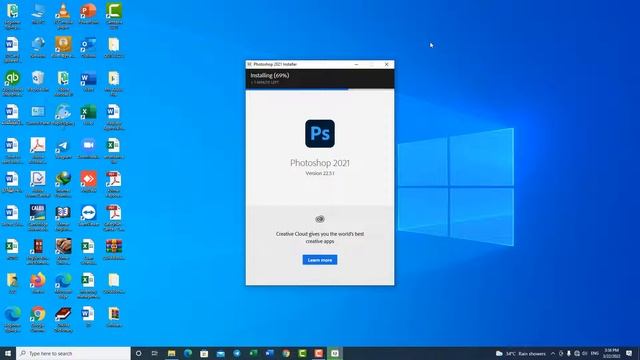Viewport: 640px width, 360px height.
Task: Select the Microsoft Edge shortcut beside Firefox
Action: click(x=63, y=285)
